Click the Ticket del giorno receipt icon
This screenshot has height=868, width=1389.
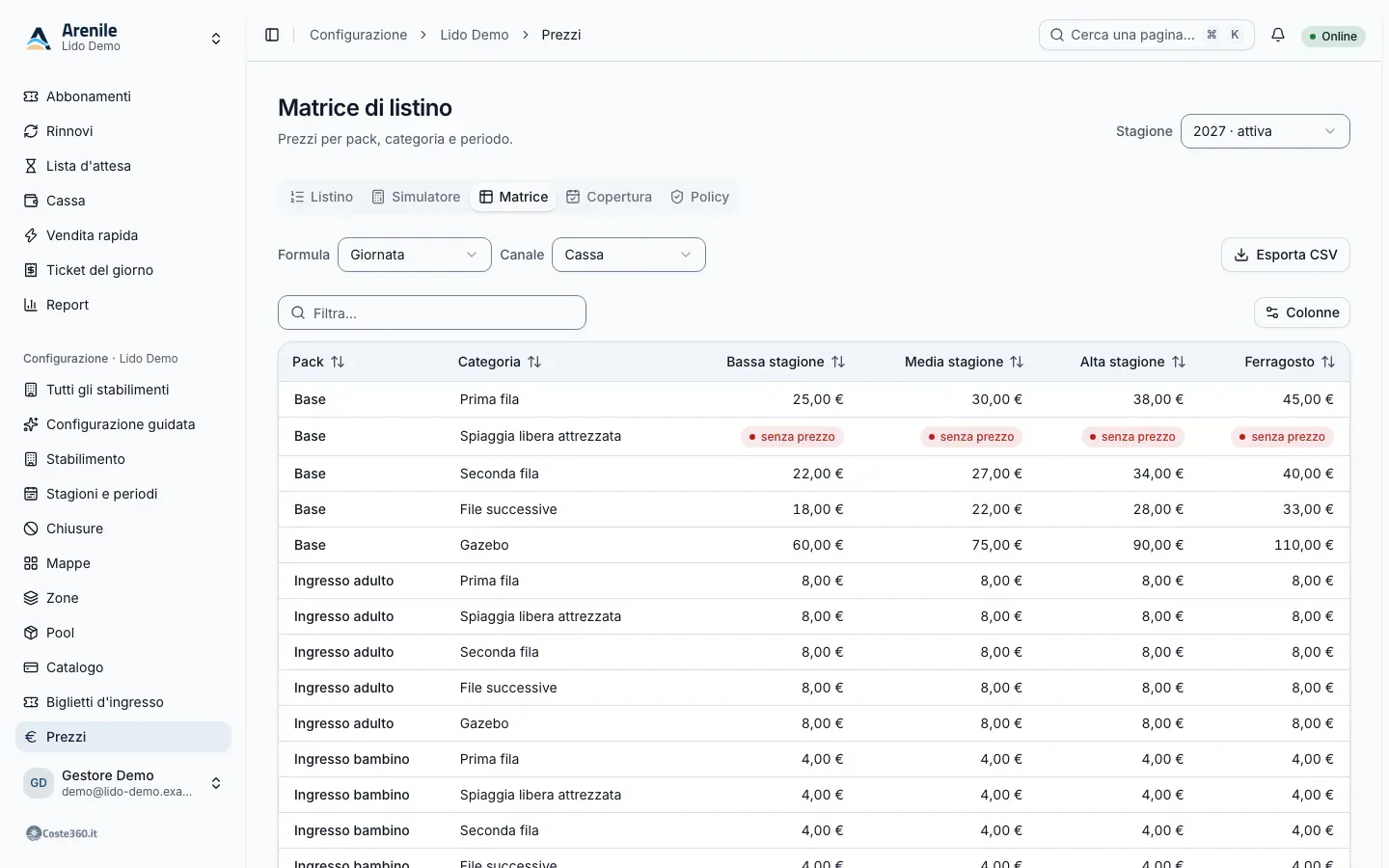coord(31,270)
